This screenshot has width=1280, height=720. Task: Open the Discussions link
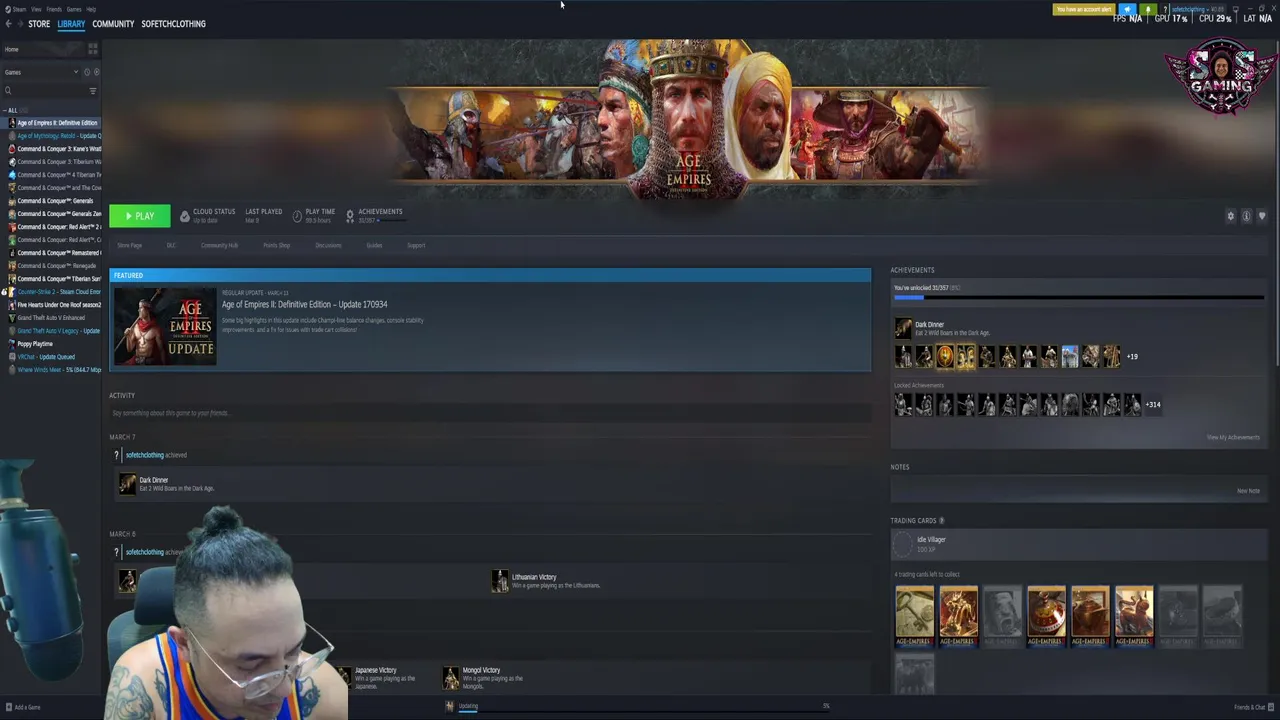pos(328,245)
